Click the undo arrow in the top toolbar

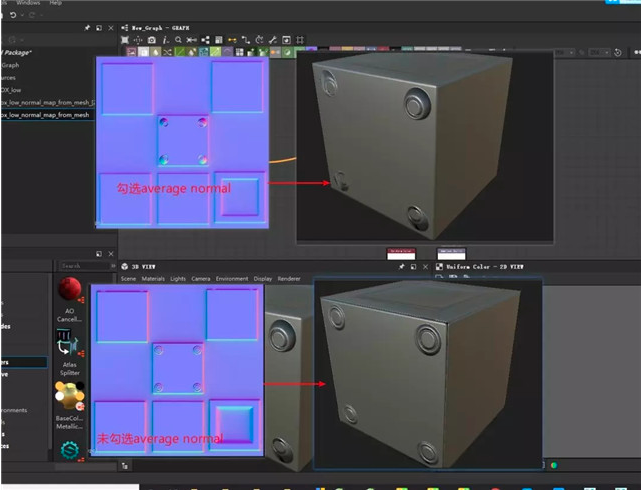click(13, 15)
